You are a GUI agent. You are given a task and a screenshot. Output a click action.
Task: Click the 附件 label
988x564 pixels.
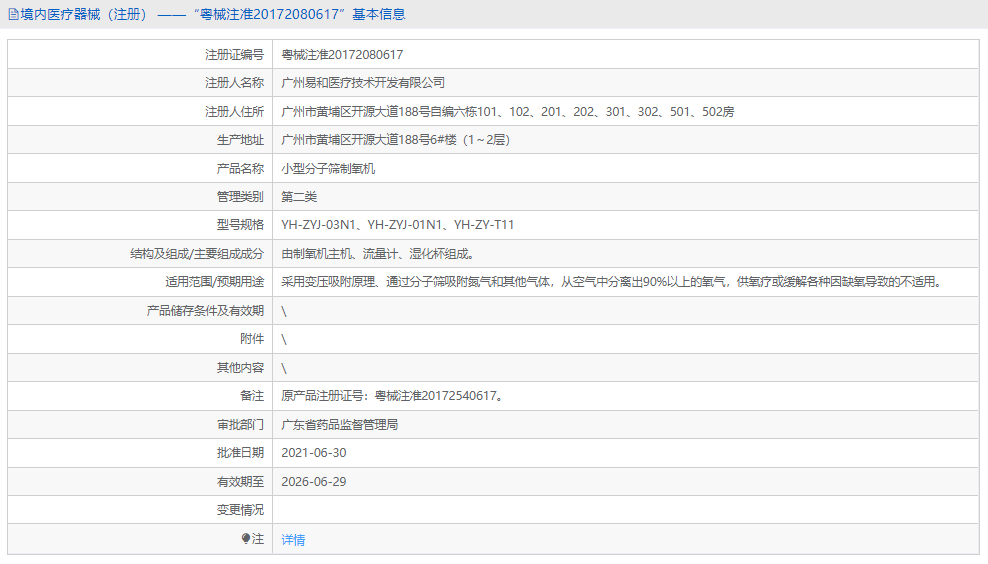[252, 339]
